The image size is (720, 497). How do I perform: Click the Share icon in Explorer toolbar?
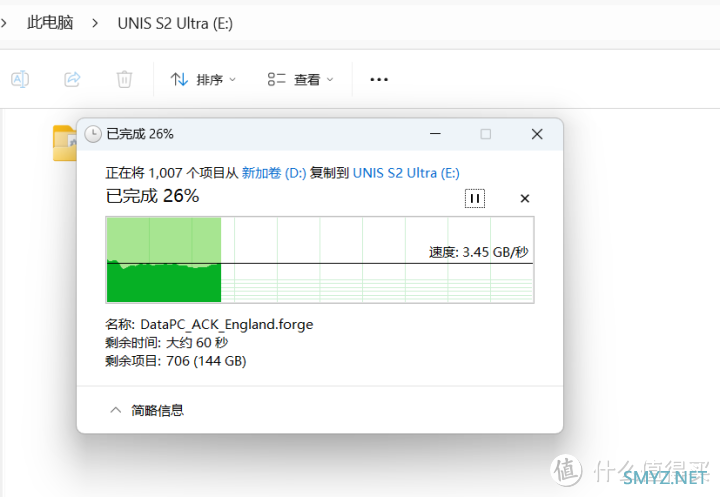coord(72,79)
